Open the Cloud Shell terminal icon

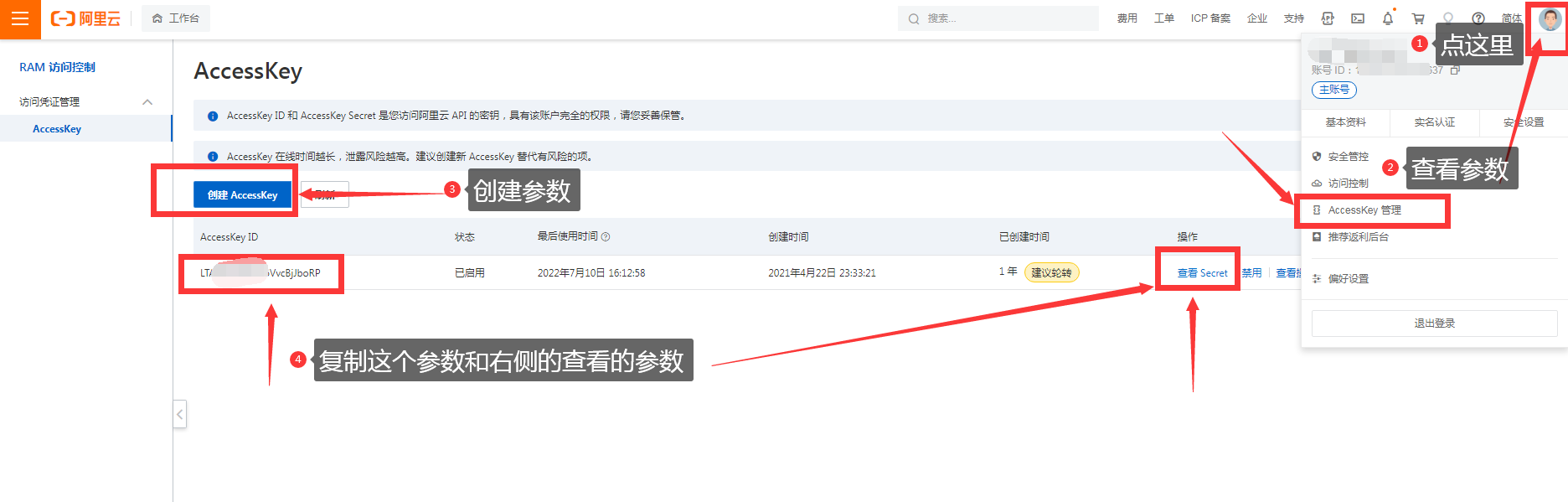(x=1358, y=18)
